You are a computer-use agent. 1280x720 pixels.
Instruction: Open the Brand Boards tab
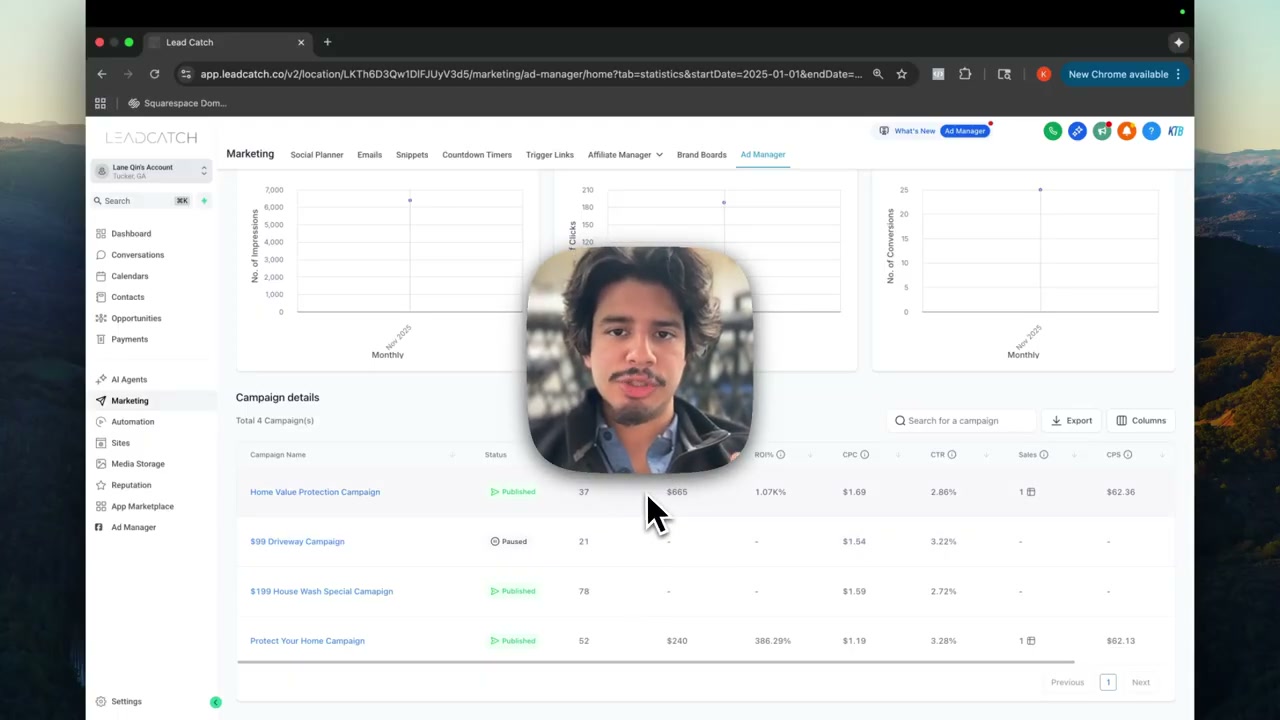point(702,155)
